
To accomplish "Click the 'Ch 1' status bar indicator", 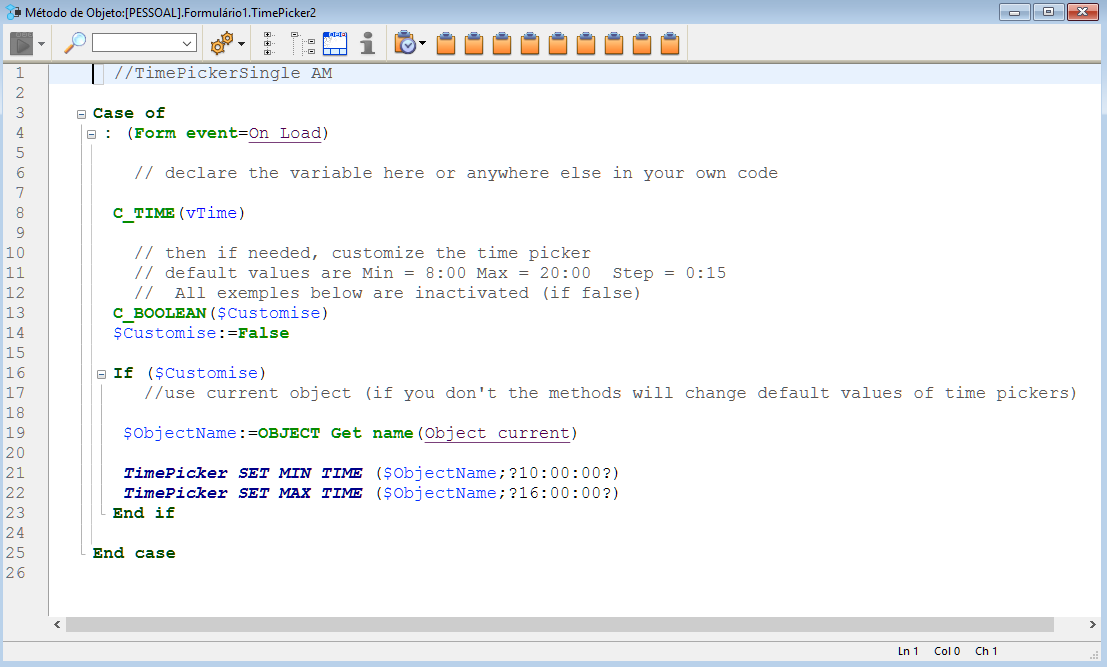I will [986, 651].
